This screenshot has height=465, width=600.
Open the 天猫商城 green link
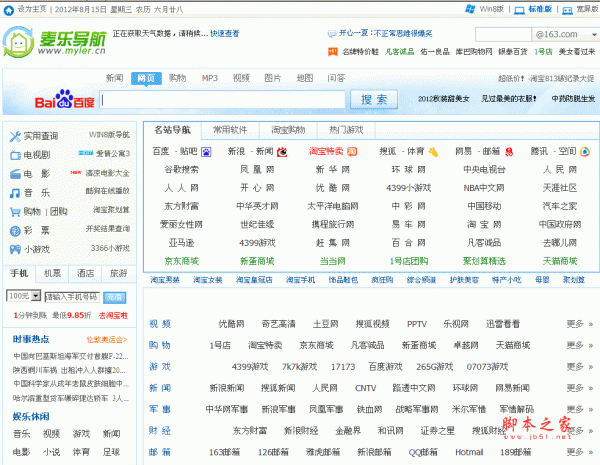560,261
